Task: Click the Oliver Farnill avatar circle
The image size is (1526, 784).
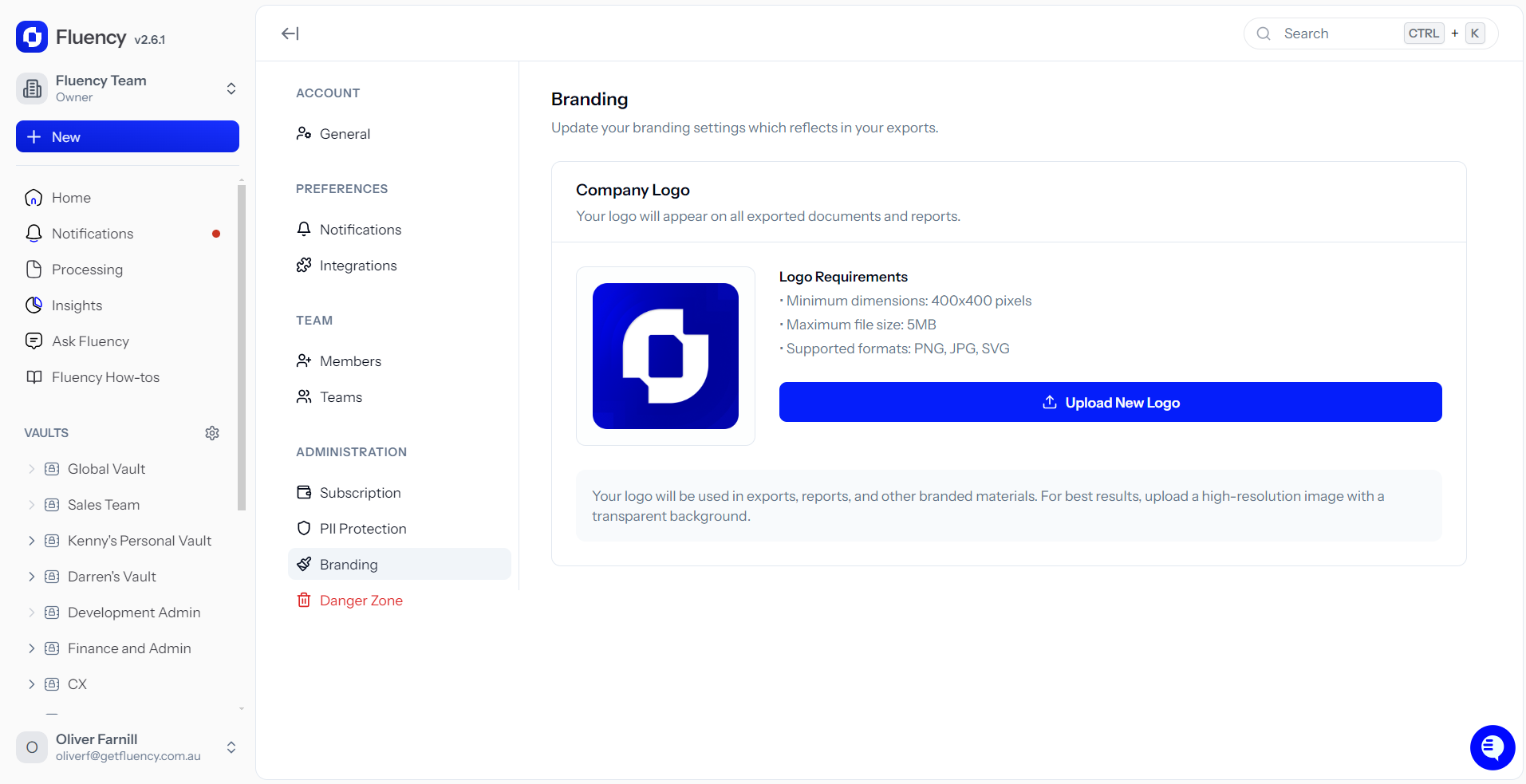Action: pos(32,747)
